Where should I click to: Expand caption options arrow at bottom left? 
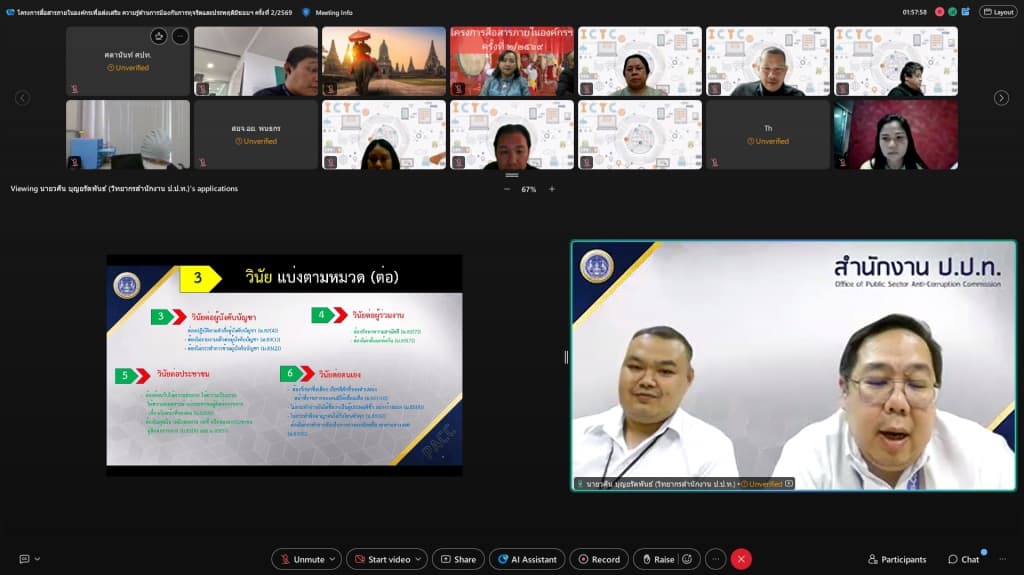point(37,559)
